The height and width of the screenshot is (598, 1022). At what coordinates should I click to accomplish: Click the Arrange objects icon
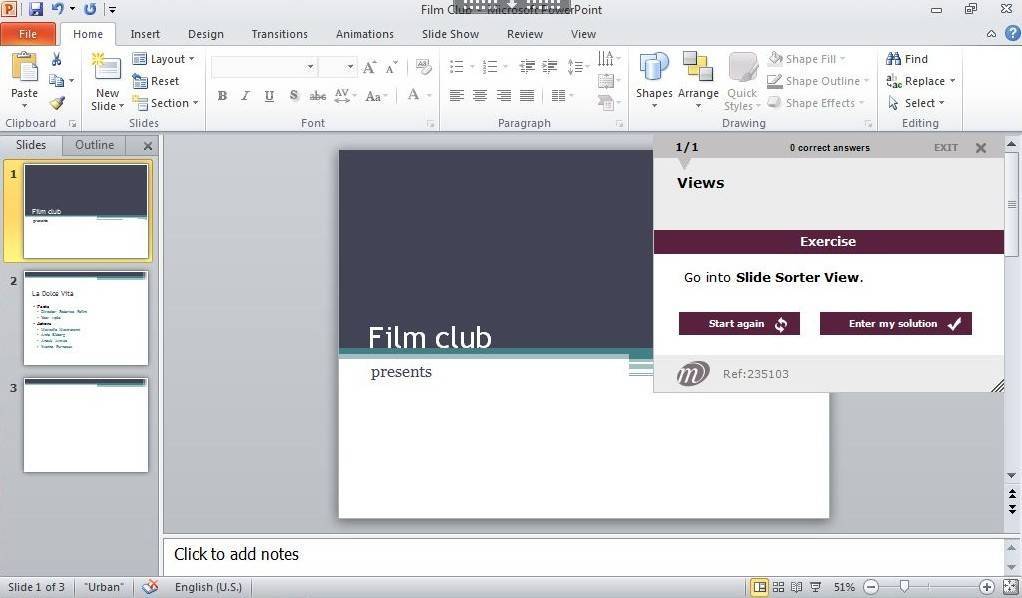(698, 70)
